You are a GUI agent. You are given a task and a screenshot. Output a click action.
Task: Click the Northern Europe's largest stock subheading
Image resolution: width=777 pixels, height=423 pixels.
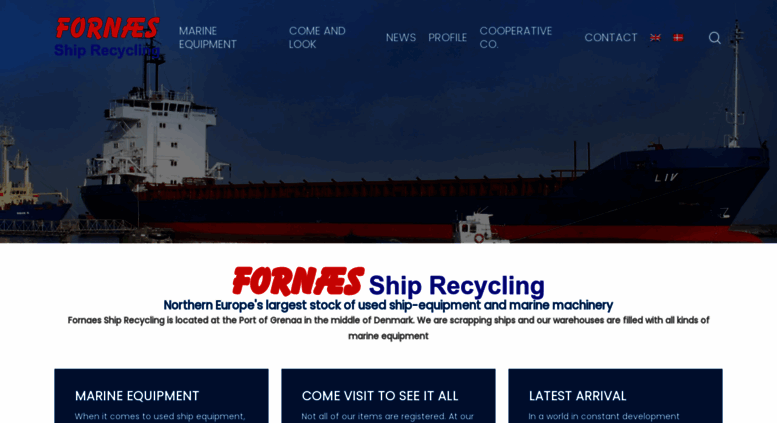pos(388,305)
